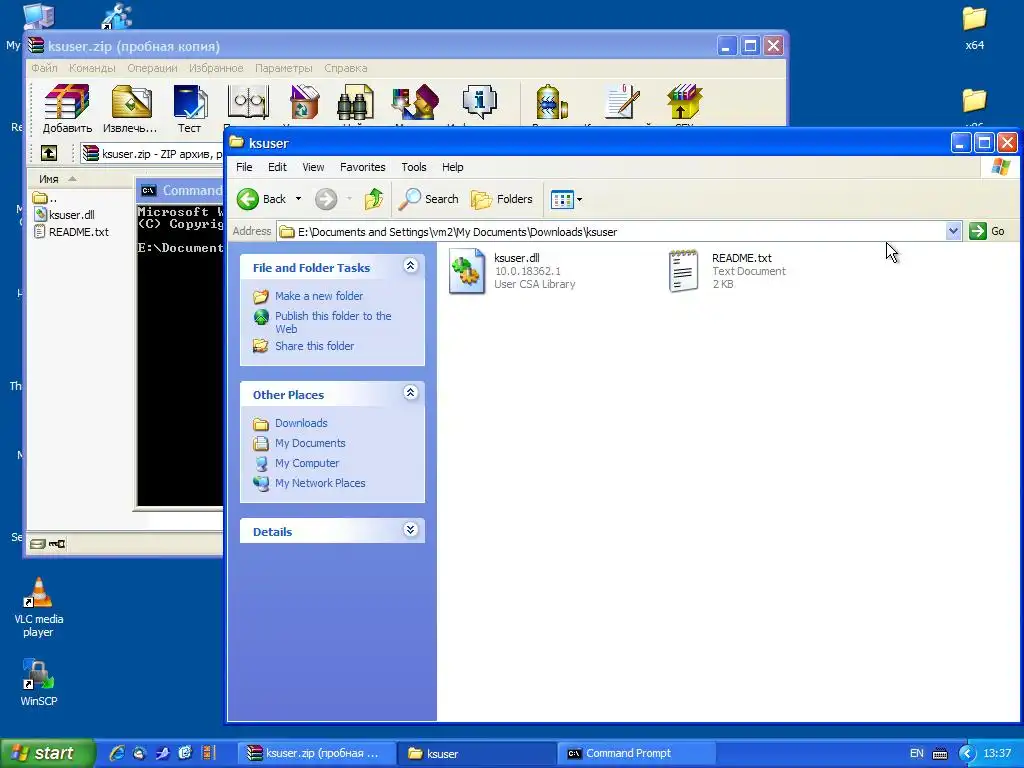1024x768 pixels.
Task: Go to Downloads in Other Places
Action: [x=301, y=423]
